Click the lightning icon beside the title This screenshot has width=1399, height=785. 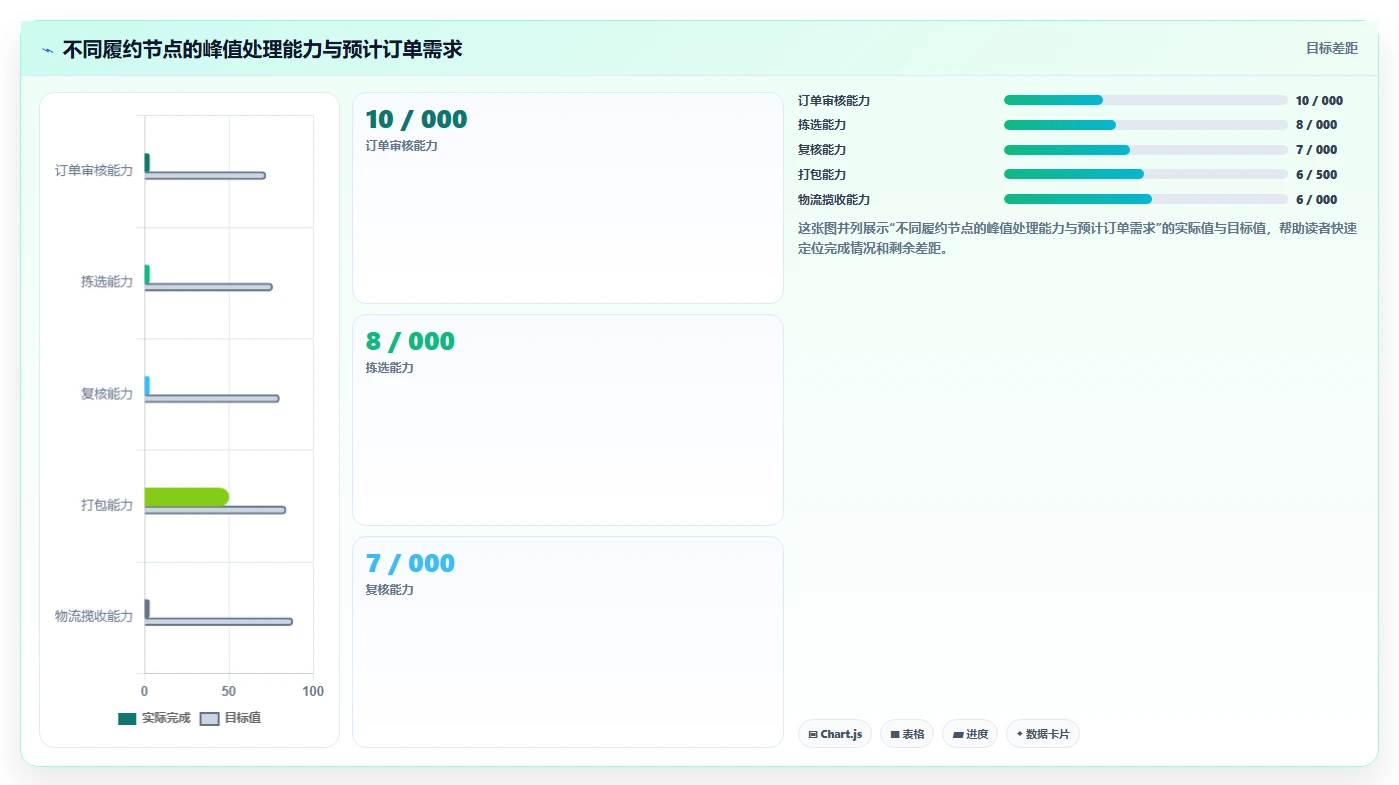(47, 50)
